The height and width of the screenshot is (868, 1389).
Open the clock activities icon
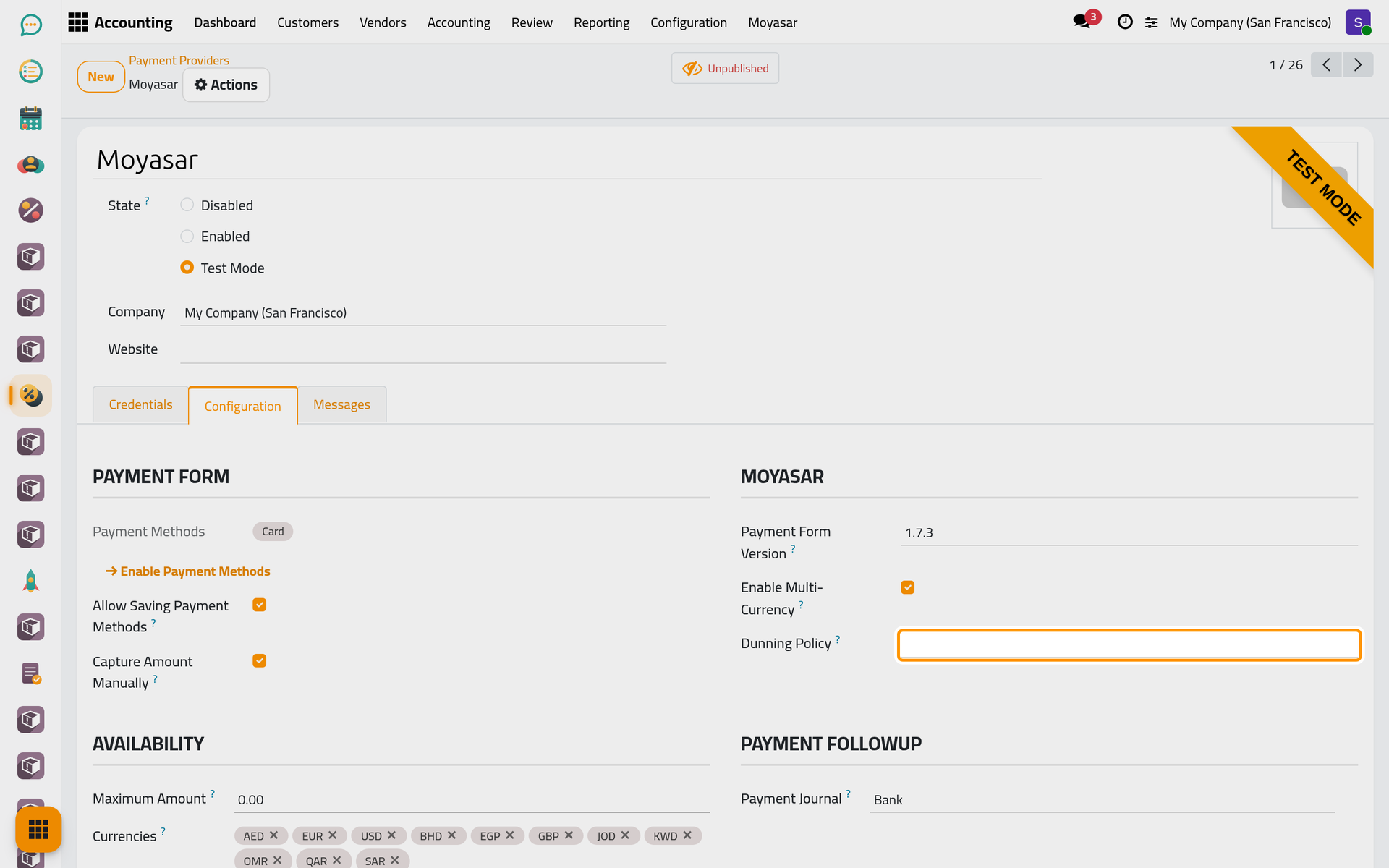[x=1125, y=22]
